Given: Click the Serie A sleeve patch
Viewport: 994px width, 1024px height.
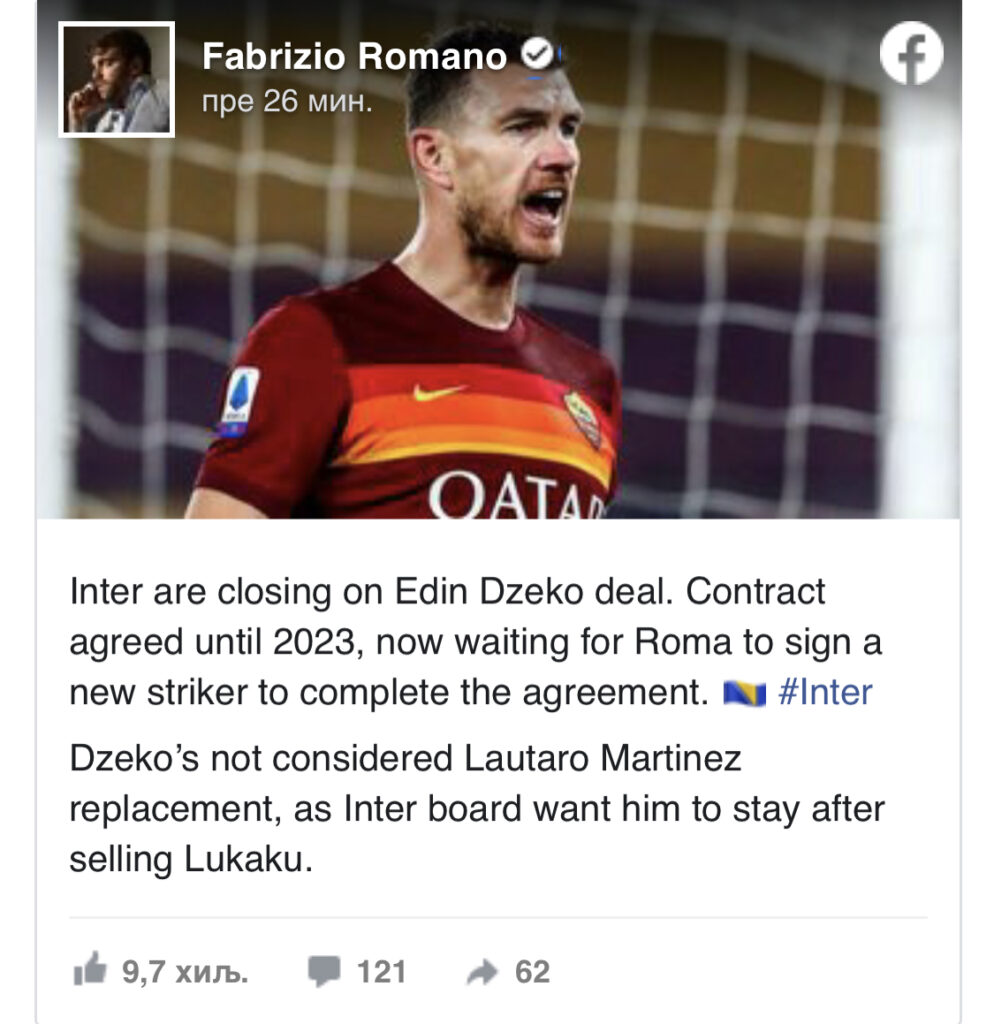Looking at the screenshot, I should click(x=239, y=401).
